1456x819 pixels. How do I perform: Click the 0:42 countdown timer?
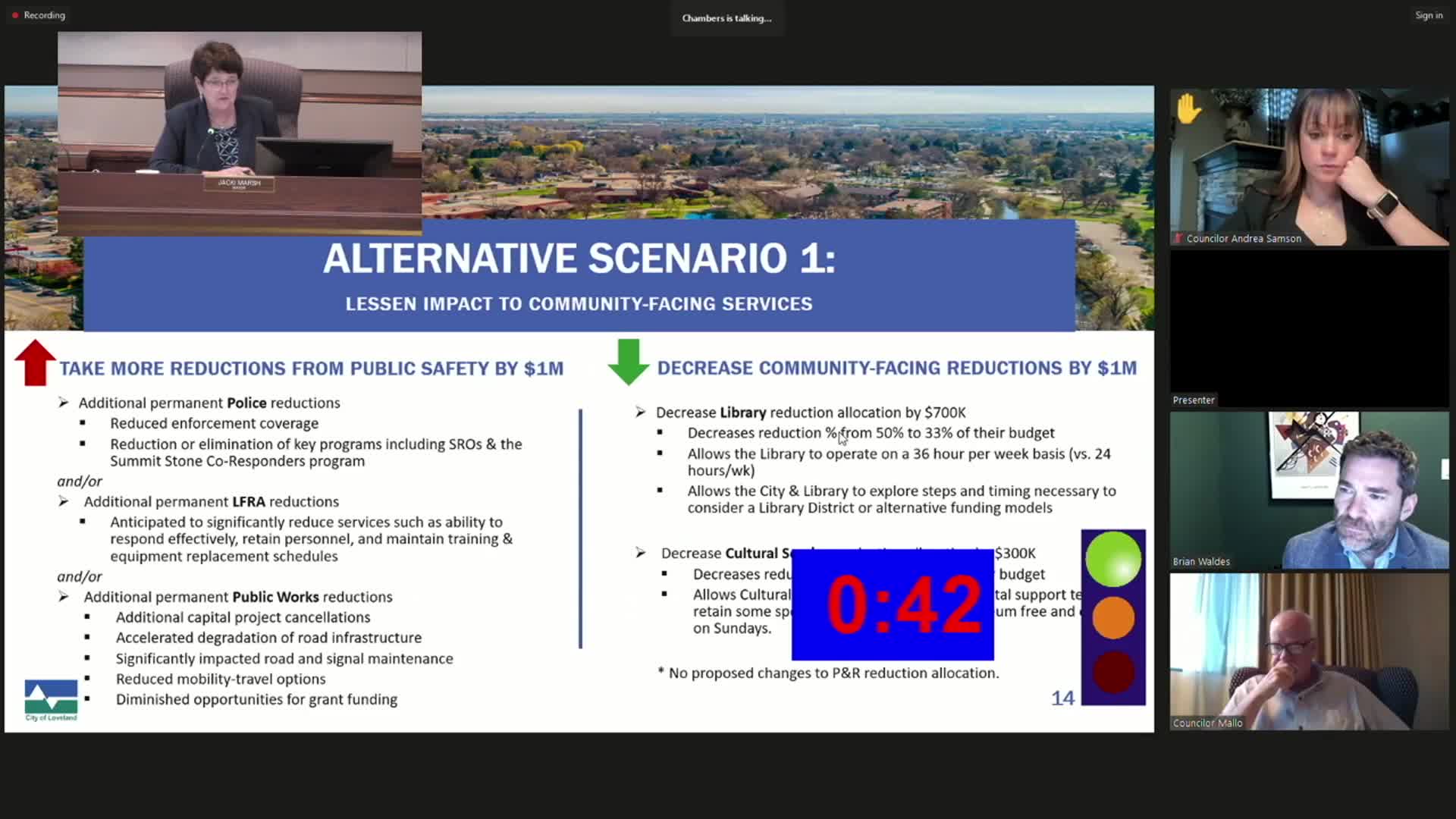[893, 604]
